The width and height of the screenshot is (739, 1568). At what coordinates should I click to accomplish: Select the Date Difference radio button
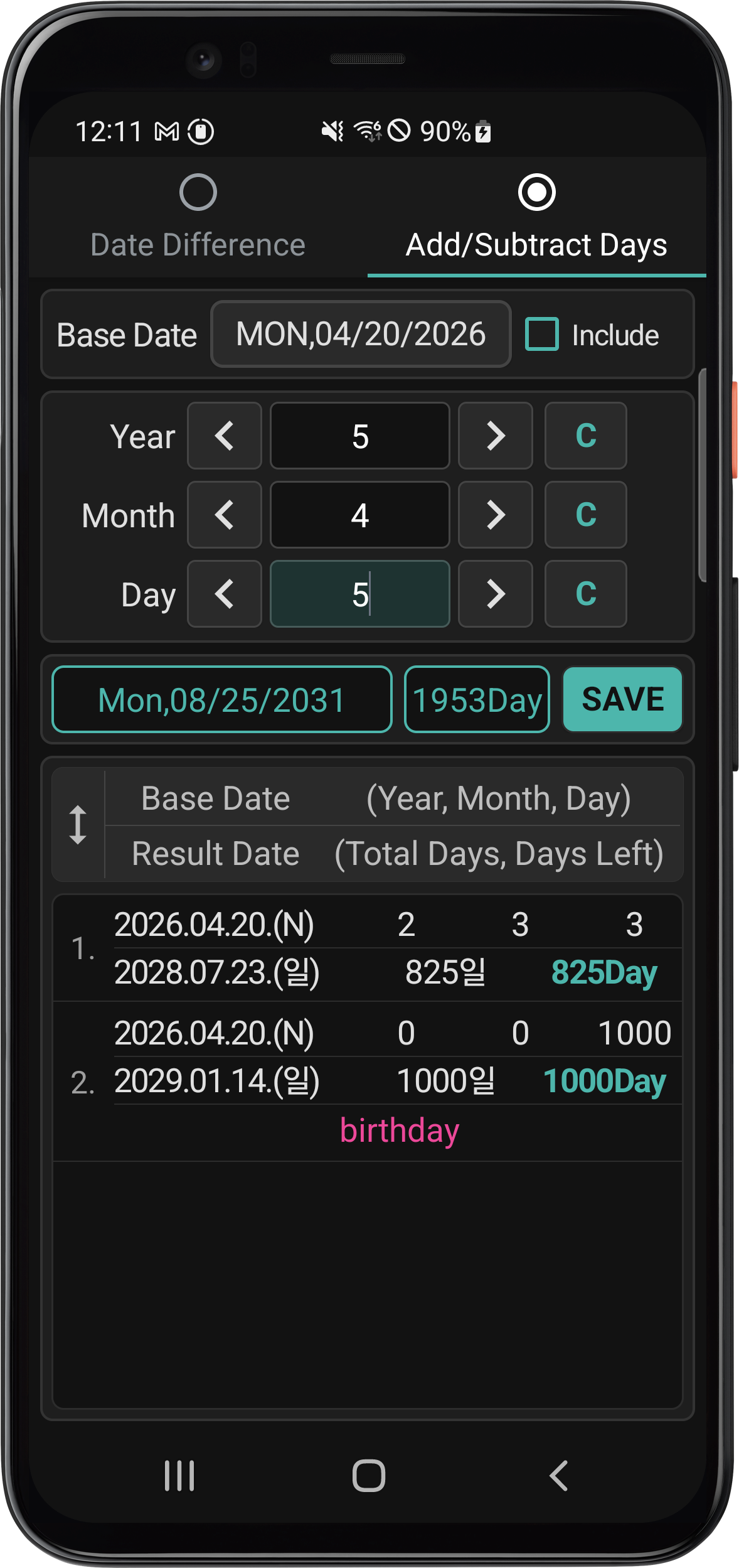(198, 192)
